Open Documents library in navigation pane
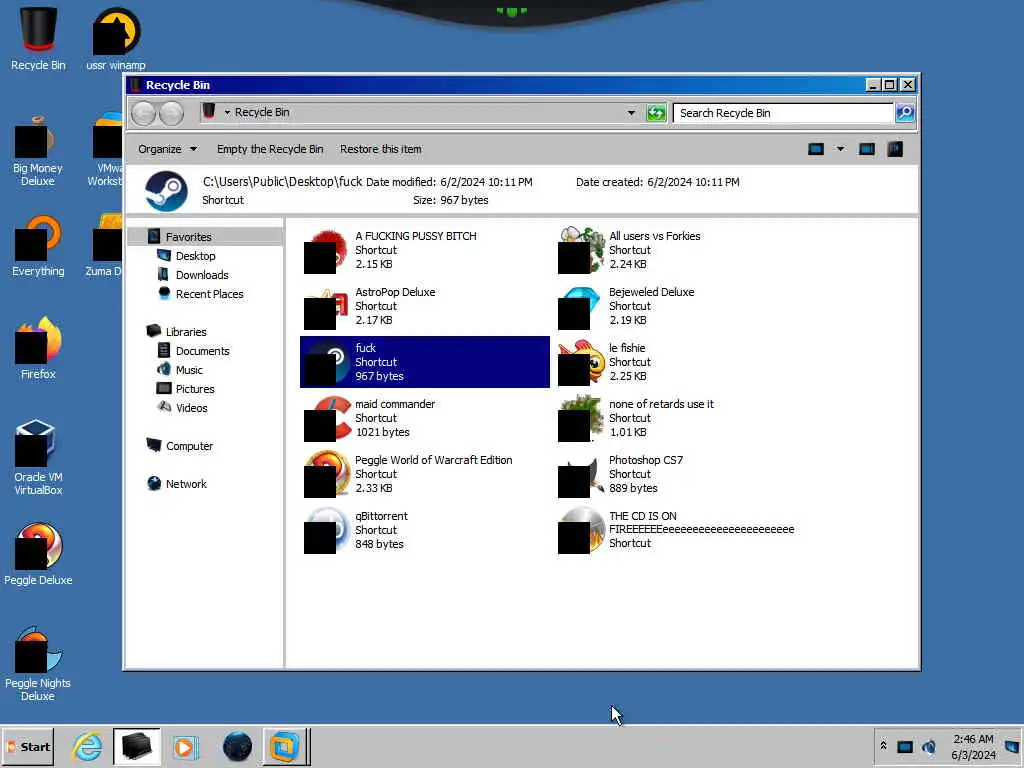 click(202, 351)
